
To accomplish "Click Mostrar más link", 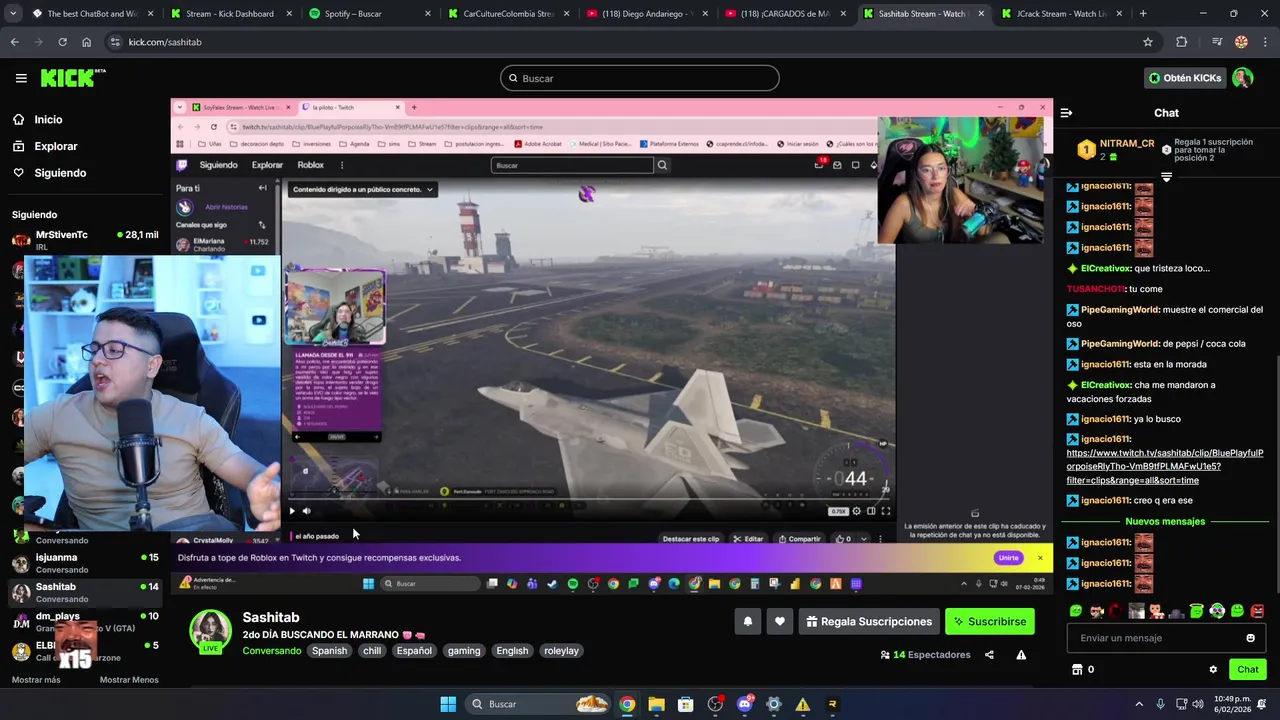I will tap(36, 680).
